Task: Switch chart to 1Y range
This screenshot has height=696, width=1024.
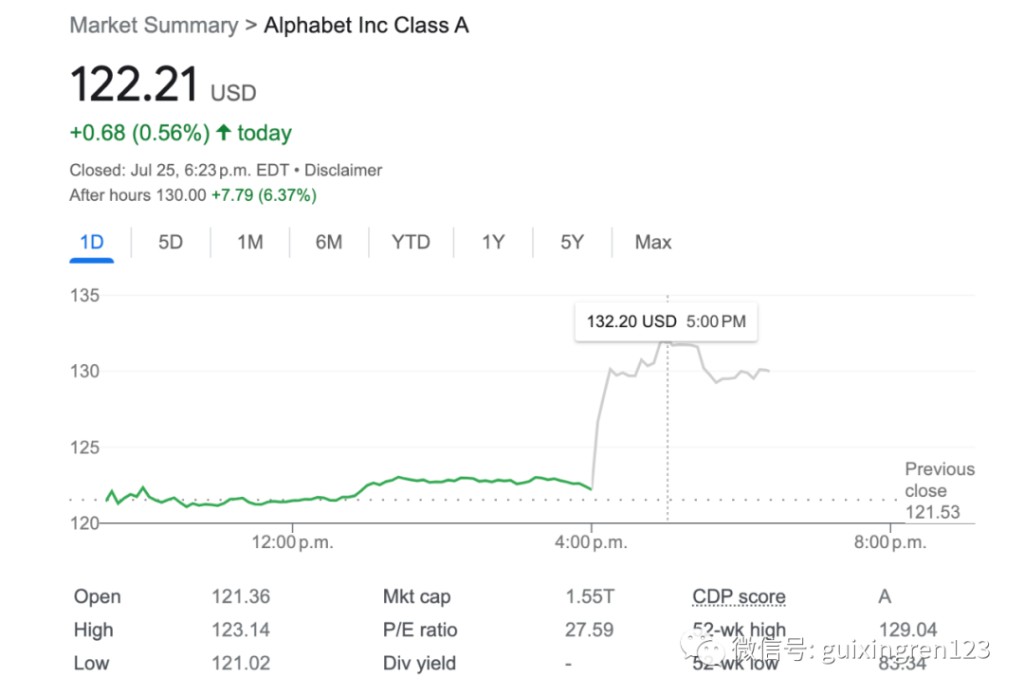Action: coord(493,242)
